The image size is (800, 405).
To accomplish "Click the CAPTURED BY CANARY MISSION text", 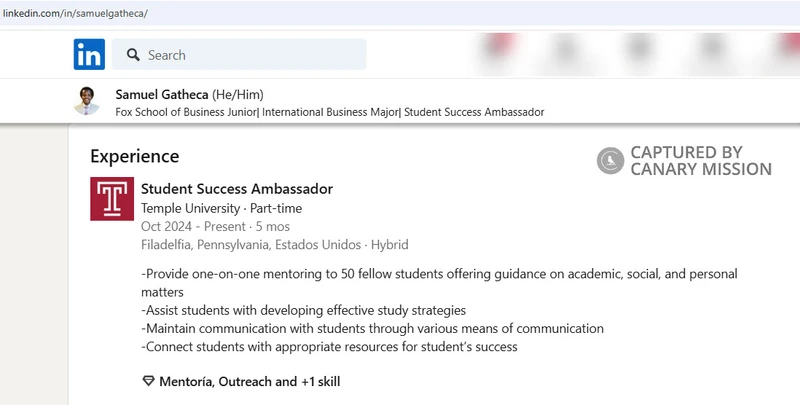I will tap(700, 160).
